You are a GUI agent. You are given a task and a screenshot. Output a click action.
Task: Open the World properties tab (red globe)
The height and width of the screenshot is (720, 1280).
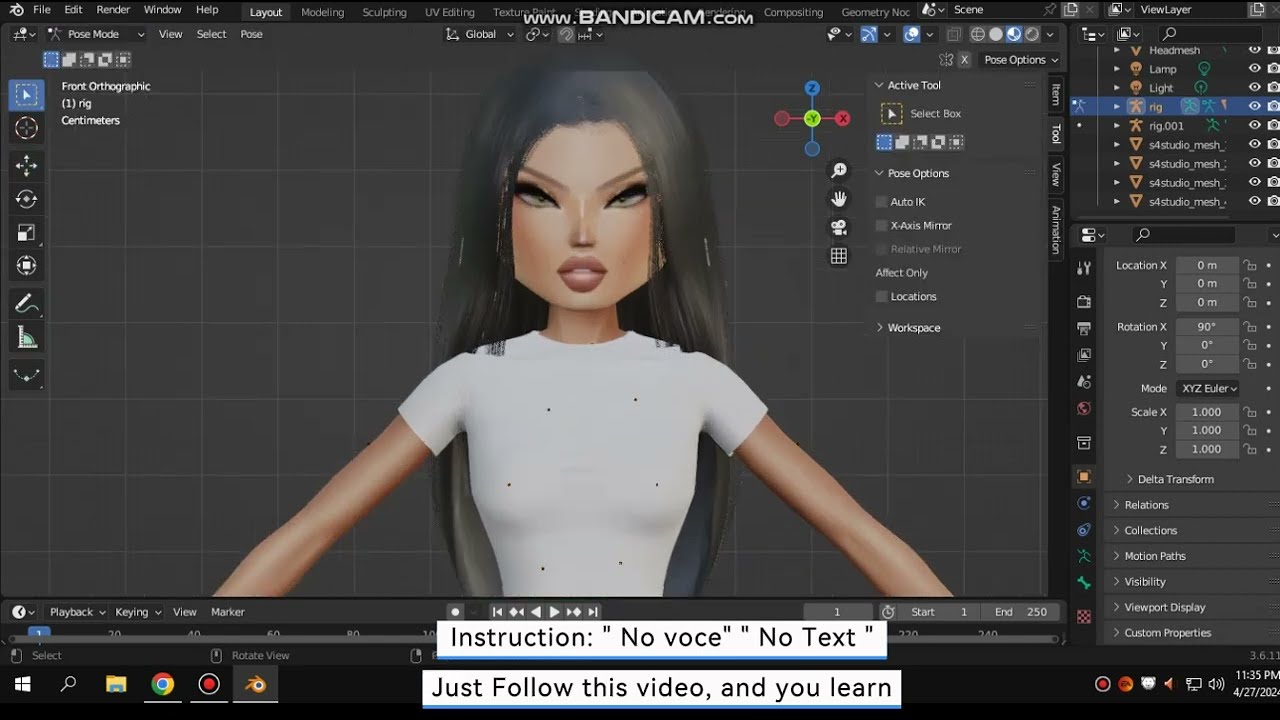click(1084, 408)
